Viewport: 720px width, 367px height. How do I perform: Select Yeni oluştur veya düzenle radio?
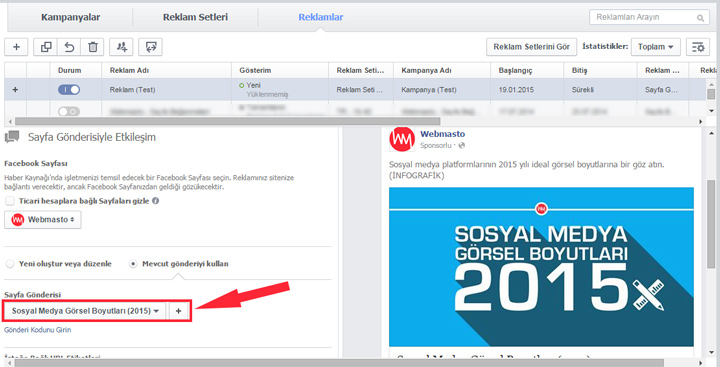coord(10,264)
